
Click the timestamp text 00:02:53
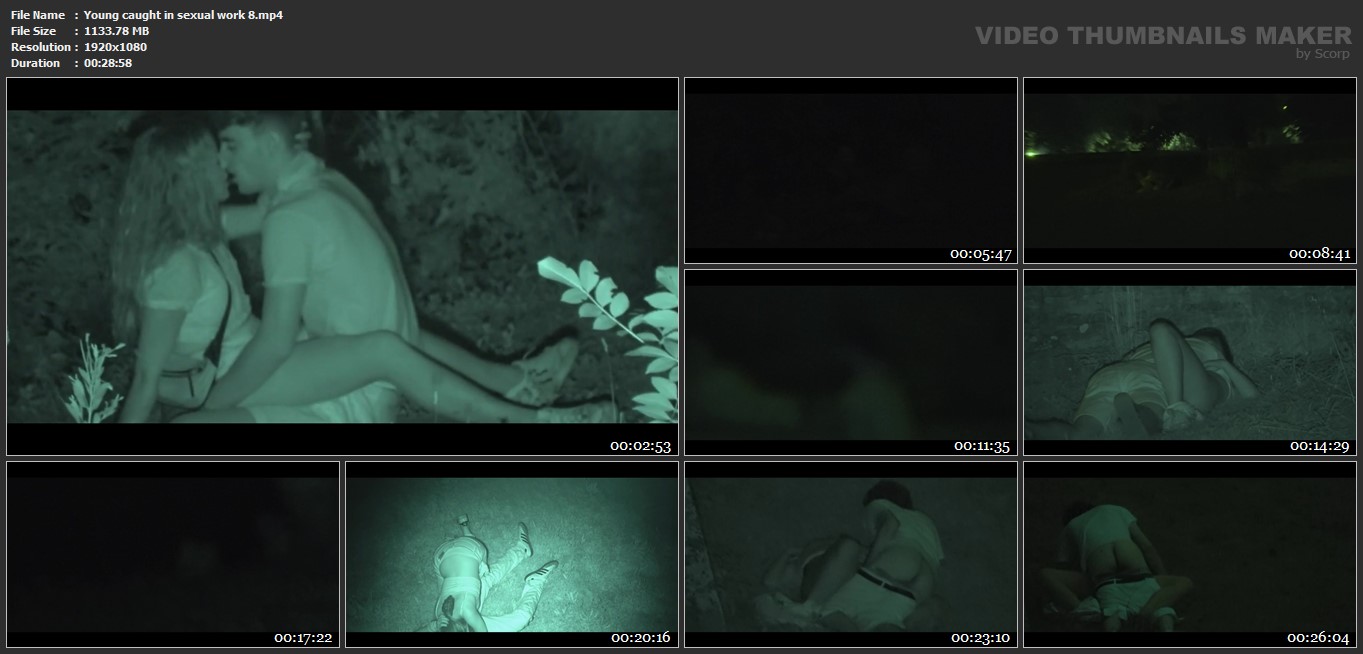pyautogui.click(x=640, y=446)
